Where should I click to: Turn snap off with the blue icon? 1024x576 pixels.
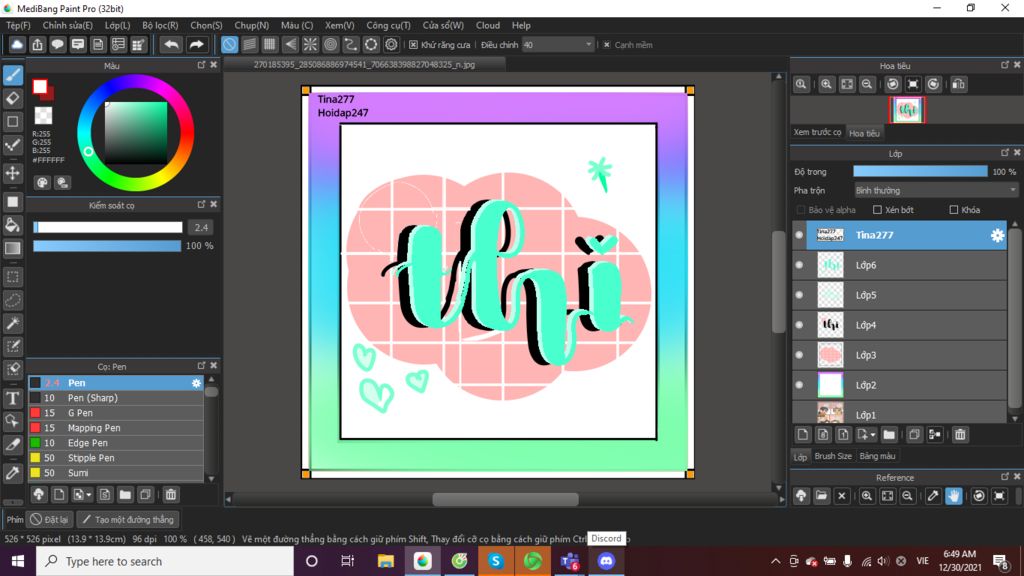coord(229,44)
